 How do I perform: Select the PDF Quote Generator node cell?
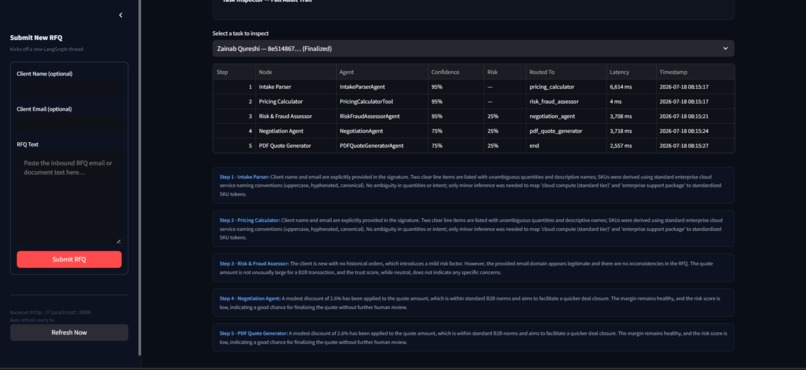click(296, 146)
